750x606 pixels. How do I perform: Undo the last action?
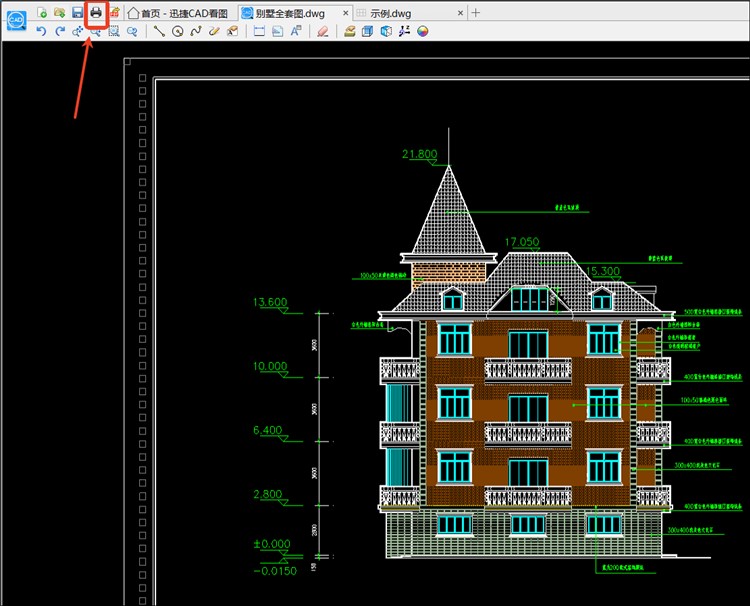click(x=41, y=32)
